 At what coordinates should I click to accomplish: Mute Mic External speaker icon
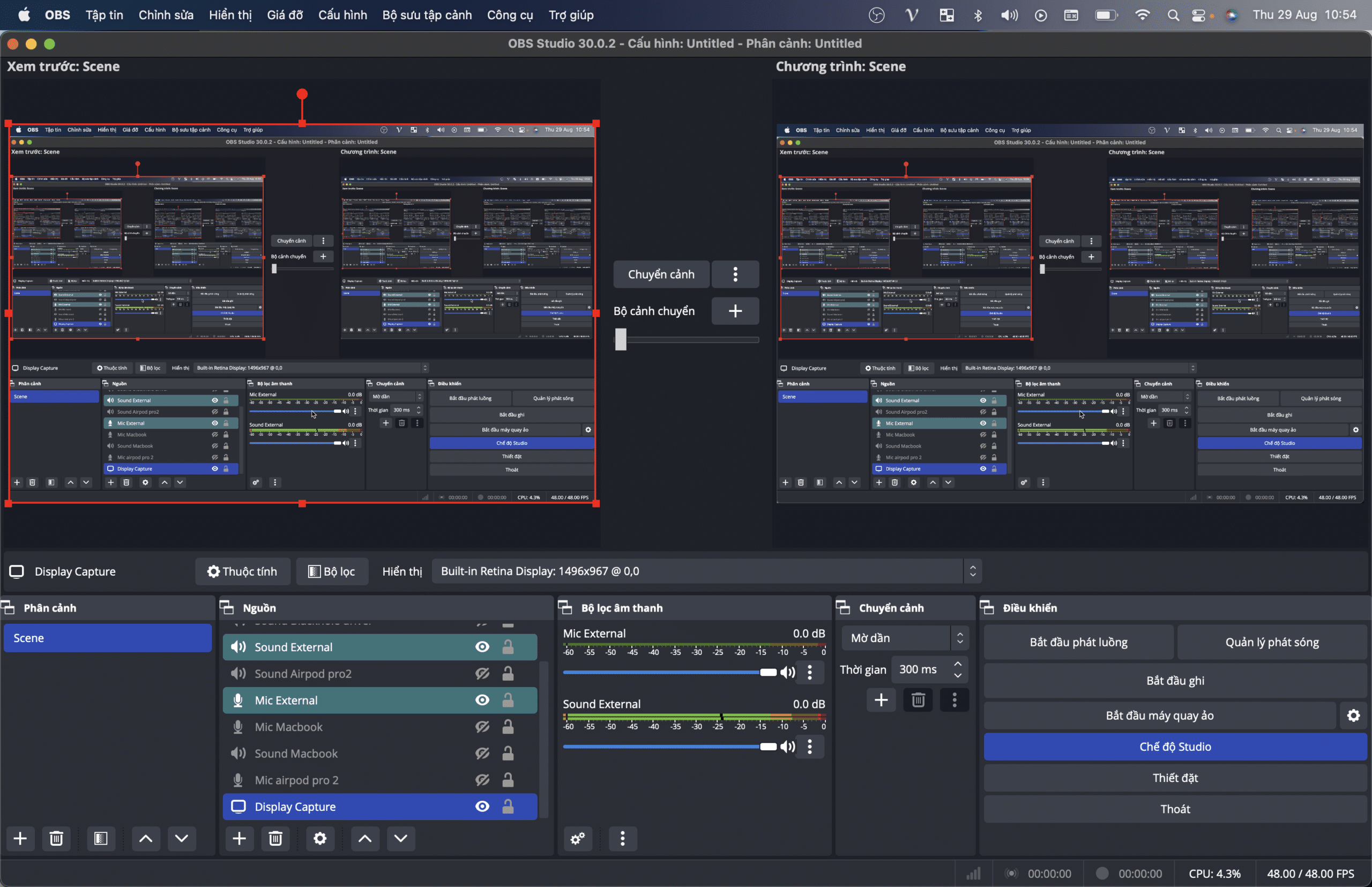(x=787, y=672)
